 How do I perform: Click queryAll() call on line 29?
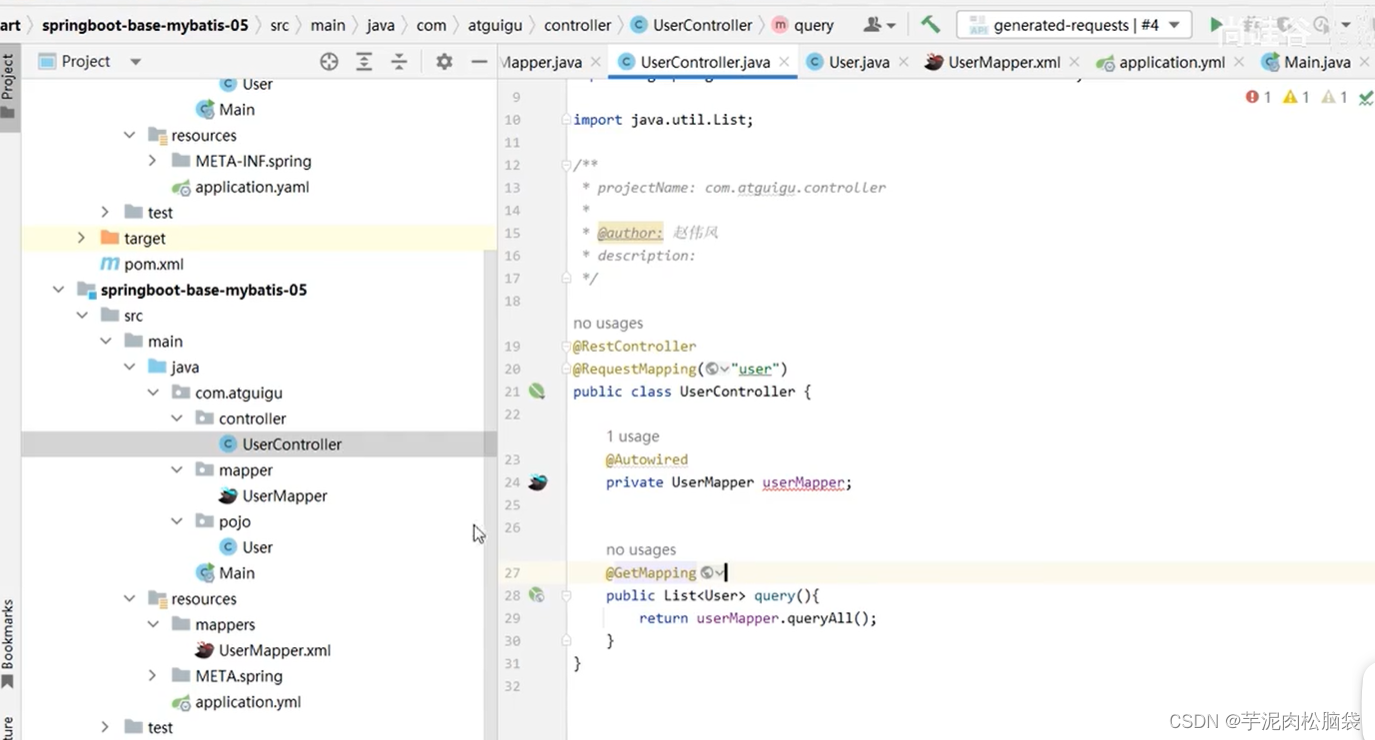[x=828, y=618]
